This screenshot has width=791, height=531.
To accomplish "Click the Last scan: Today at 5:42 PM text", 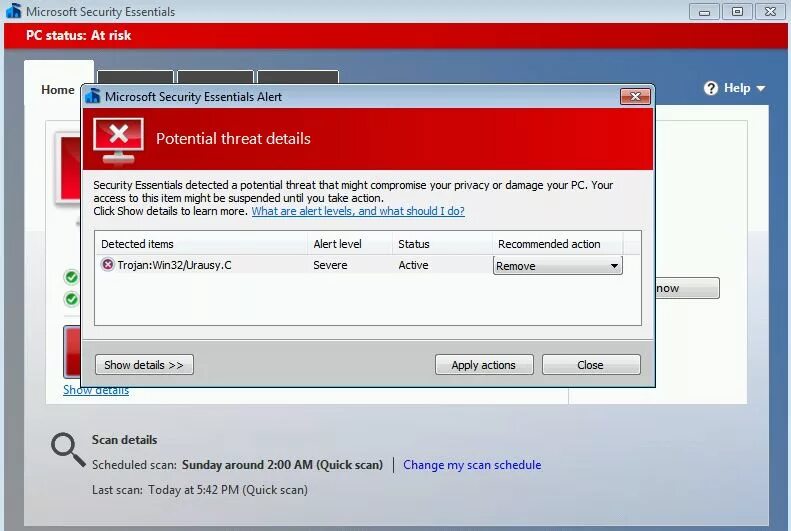I will coord(200,490).
